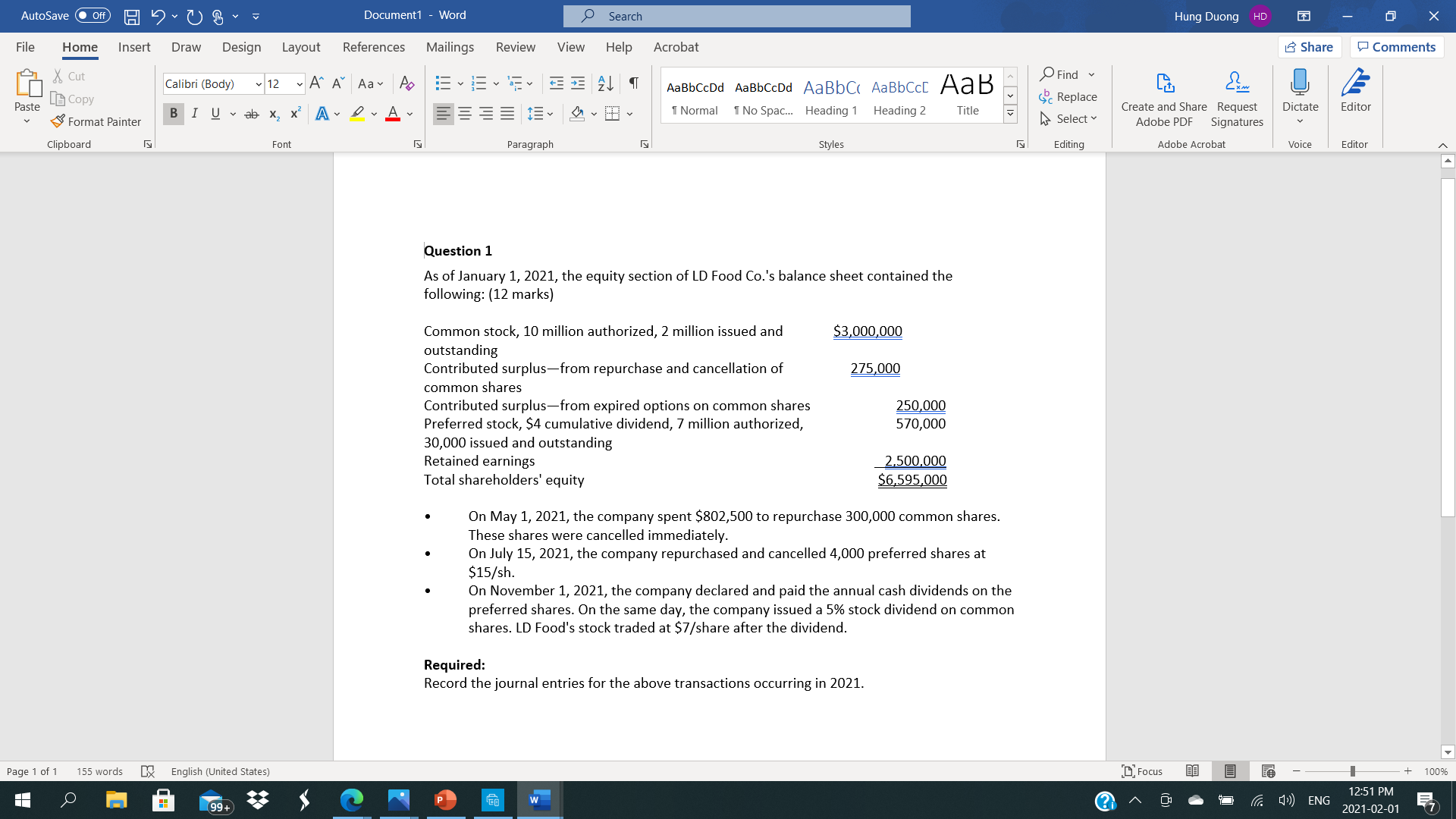This screenshot has height=819, width=1456.
Task: Click the Clear All Formatting icon
Action: point(406,83)
